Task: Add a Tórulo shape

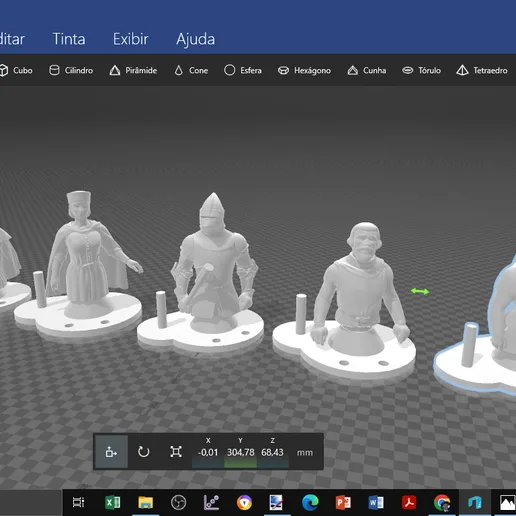Action: click(421, 71)
